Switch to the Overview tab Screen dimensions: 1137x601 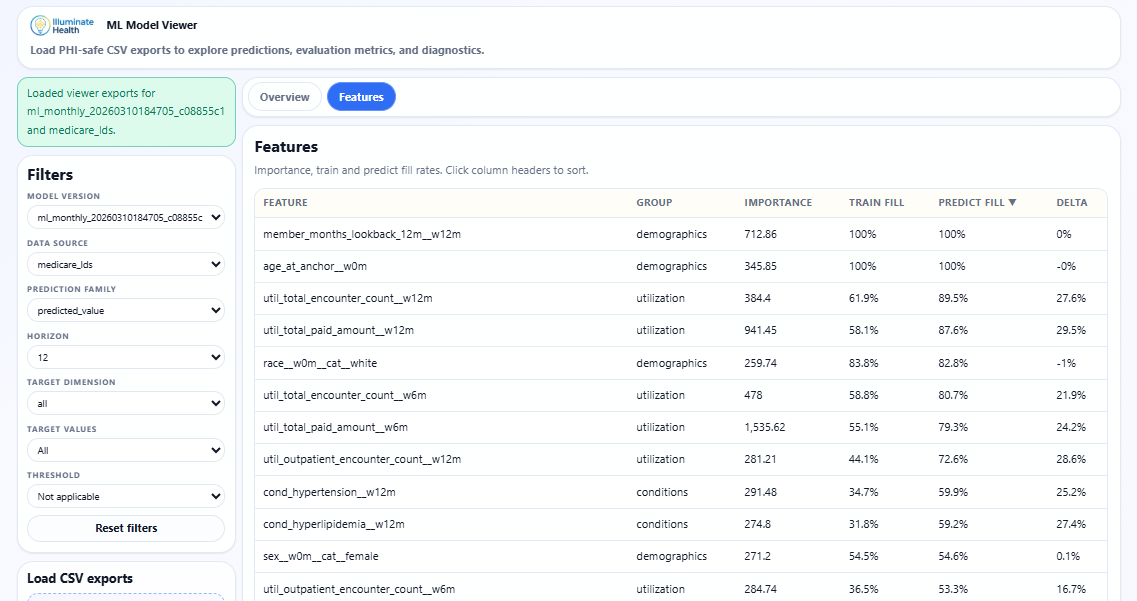click(283, 97)
